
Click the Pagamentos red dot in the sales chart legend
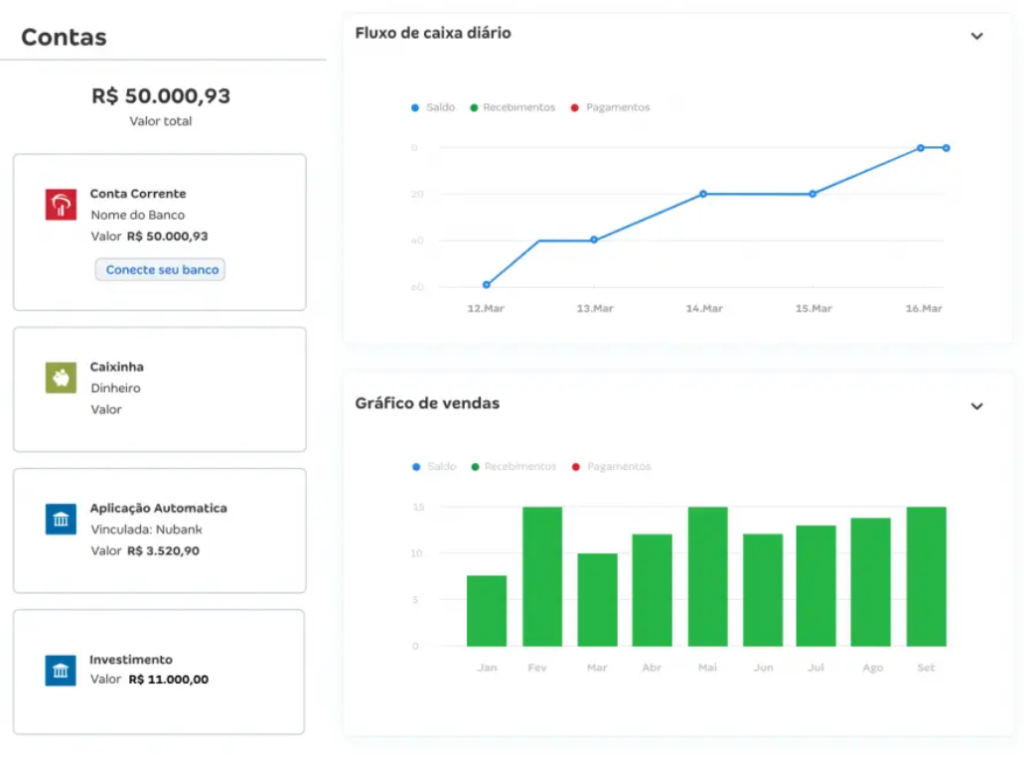click(576, 467)
